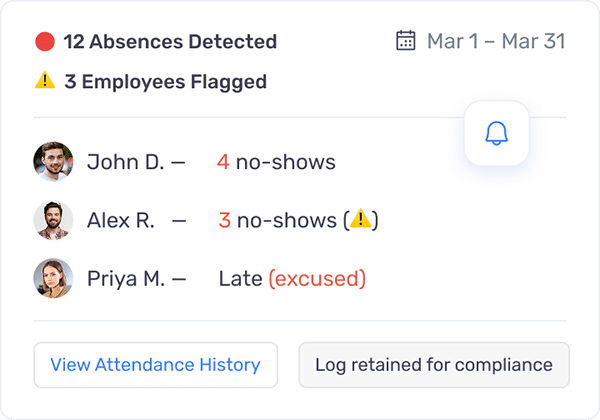The height and width of the screenshot is (420, 600).
Task: Click the blue notification bell icon
Action: [496, 133]
